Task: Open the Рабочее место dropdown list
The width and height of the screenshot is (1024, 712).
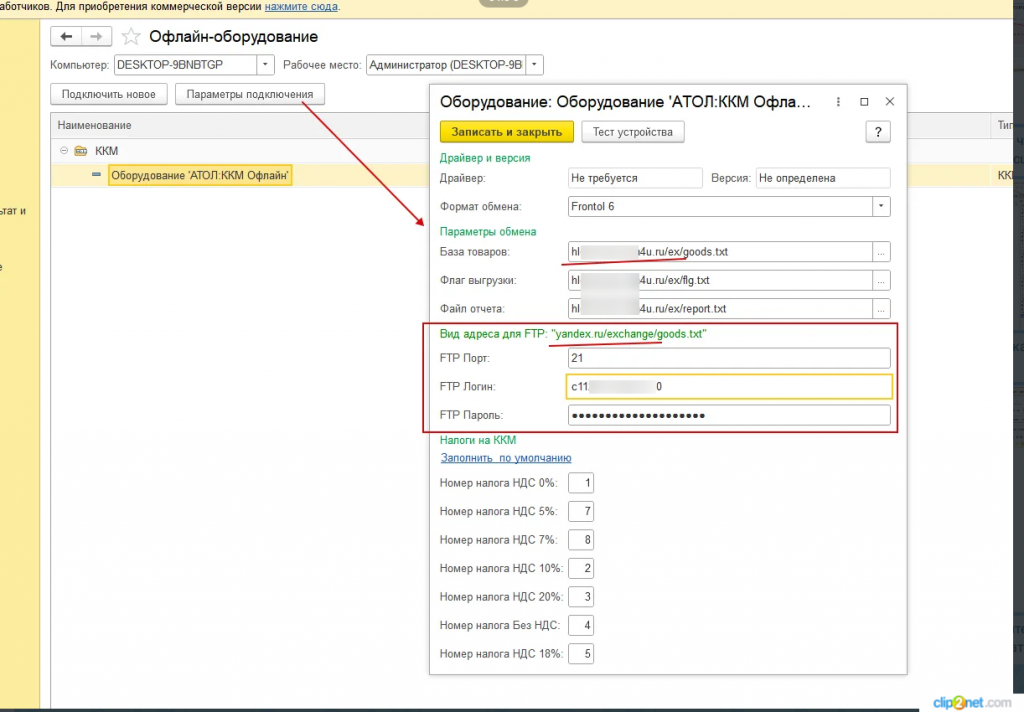Action: 534,65
